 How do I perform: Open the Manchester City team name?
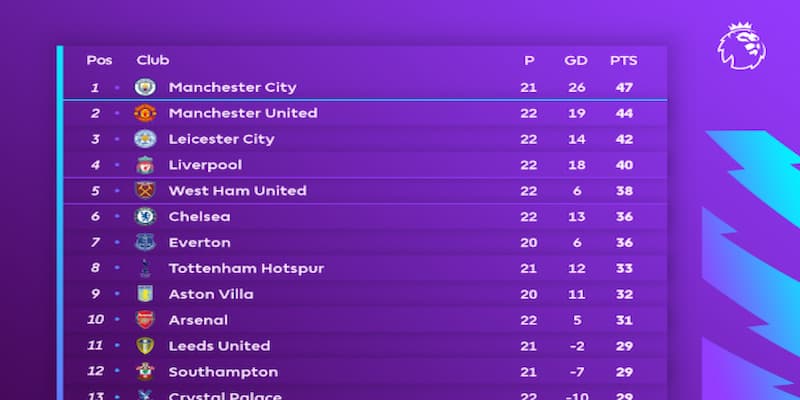coord(232,87)
